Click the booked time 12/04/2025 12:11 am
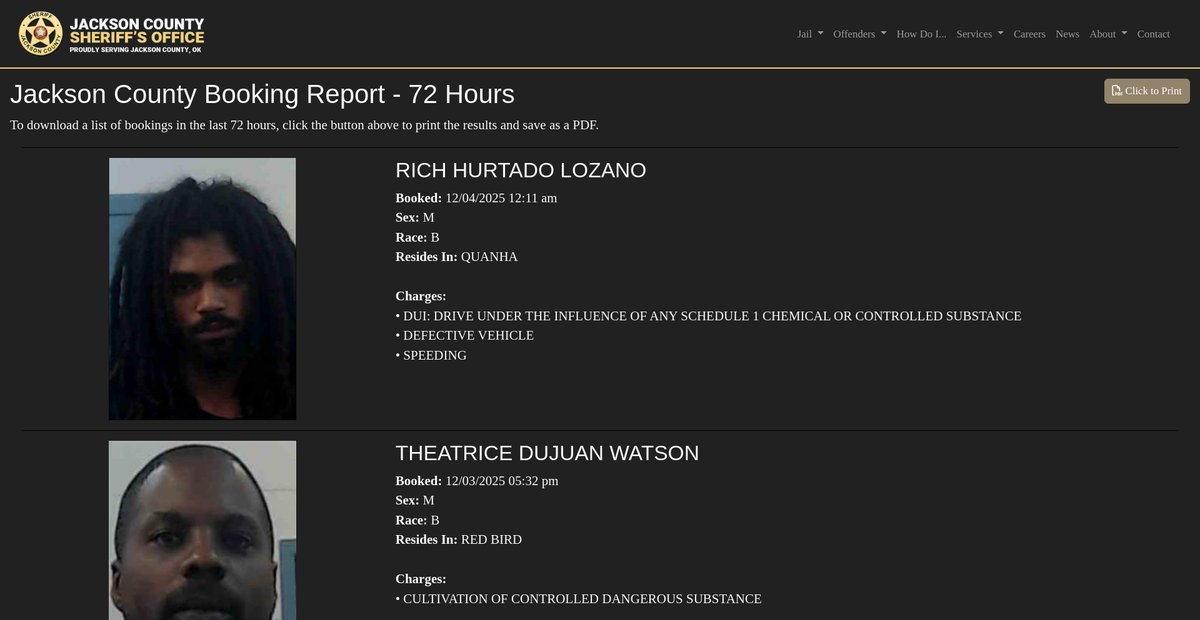Image resolution: width=1200 pixels, height=620 pixels. pos(501,198)
